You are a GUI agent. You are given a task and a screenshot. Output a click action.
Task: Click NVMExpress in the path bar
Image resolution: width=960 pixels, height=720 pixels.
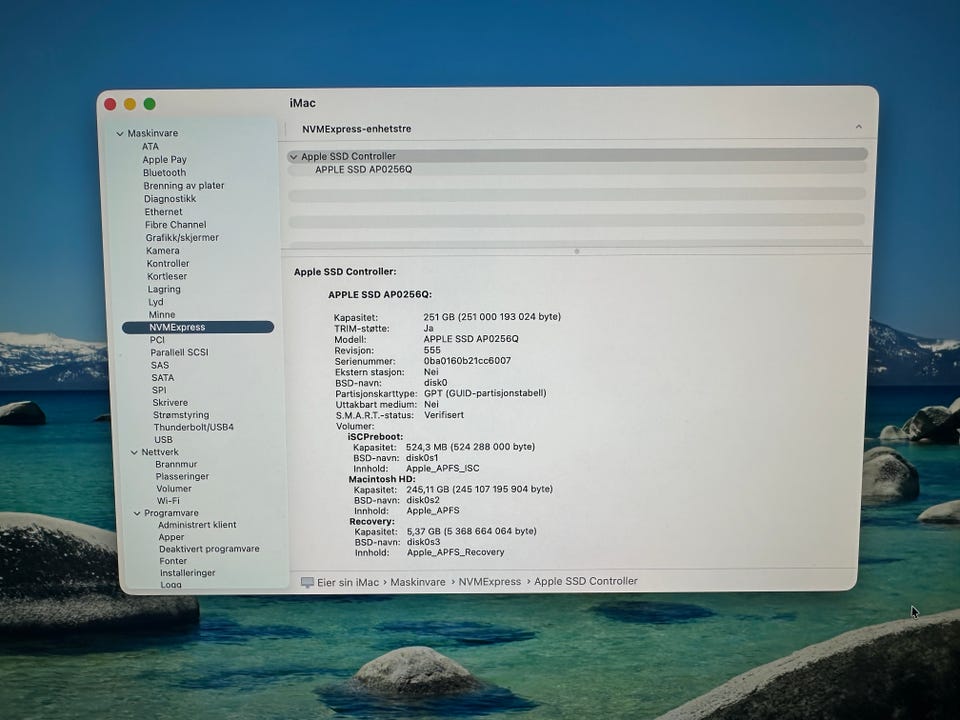[490, 582]
